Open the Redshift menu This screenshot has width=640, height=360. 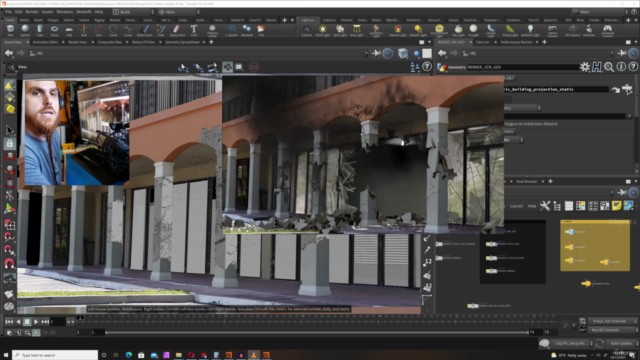click(84, 12)
